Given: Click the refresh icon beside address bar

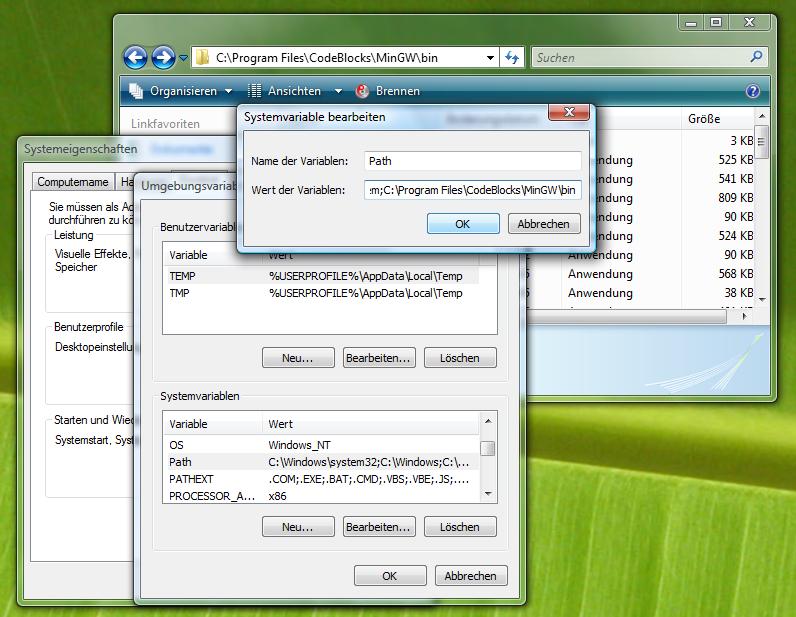Looking at the screenshot, I should (513, 58).
